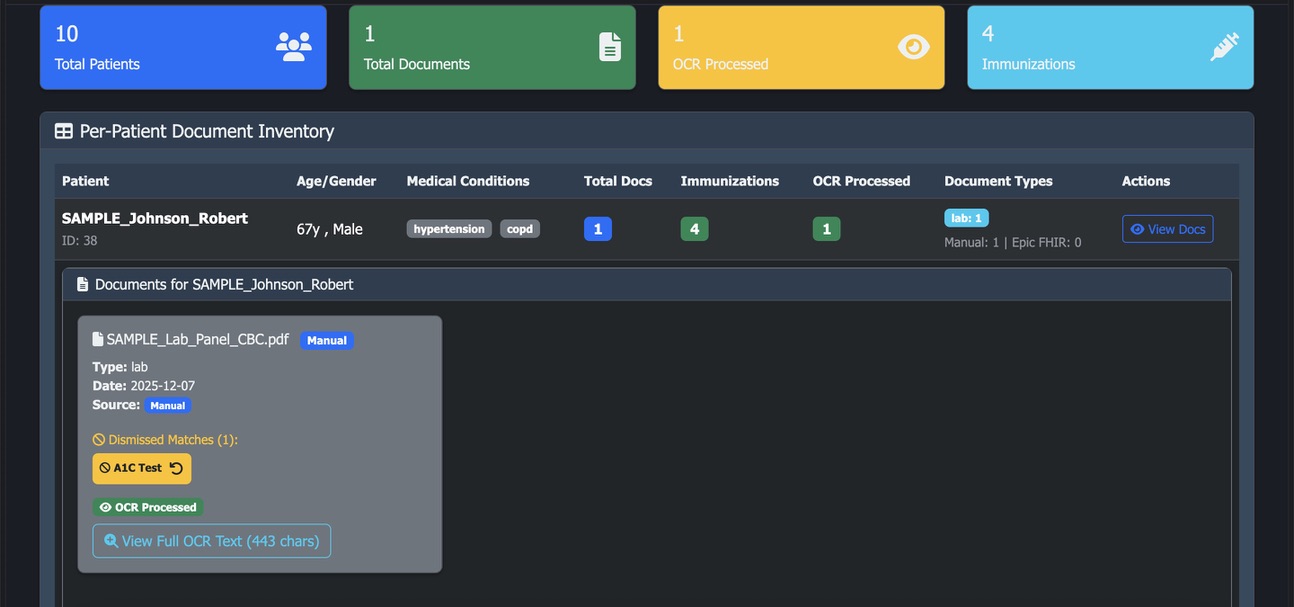The width and height of the screenshot is (1294, 607).
Task: Click the green Immunizations count badge showing 4
Action: click(x=694, y=228)
